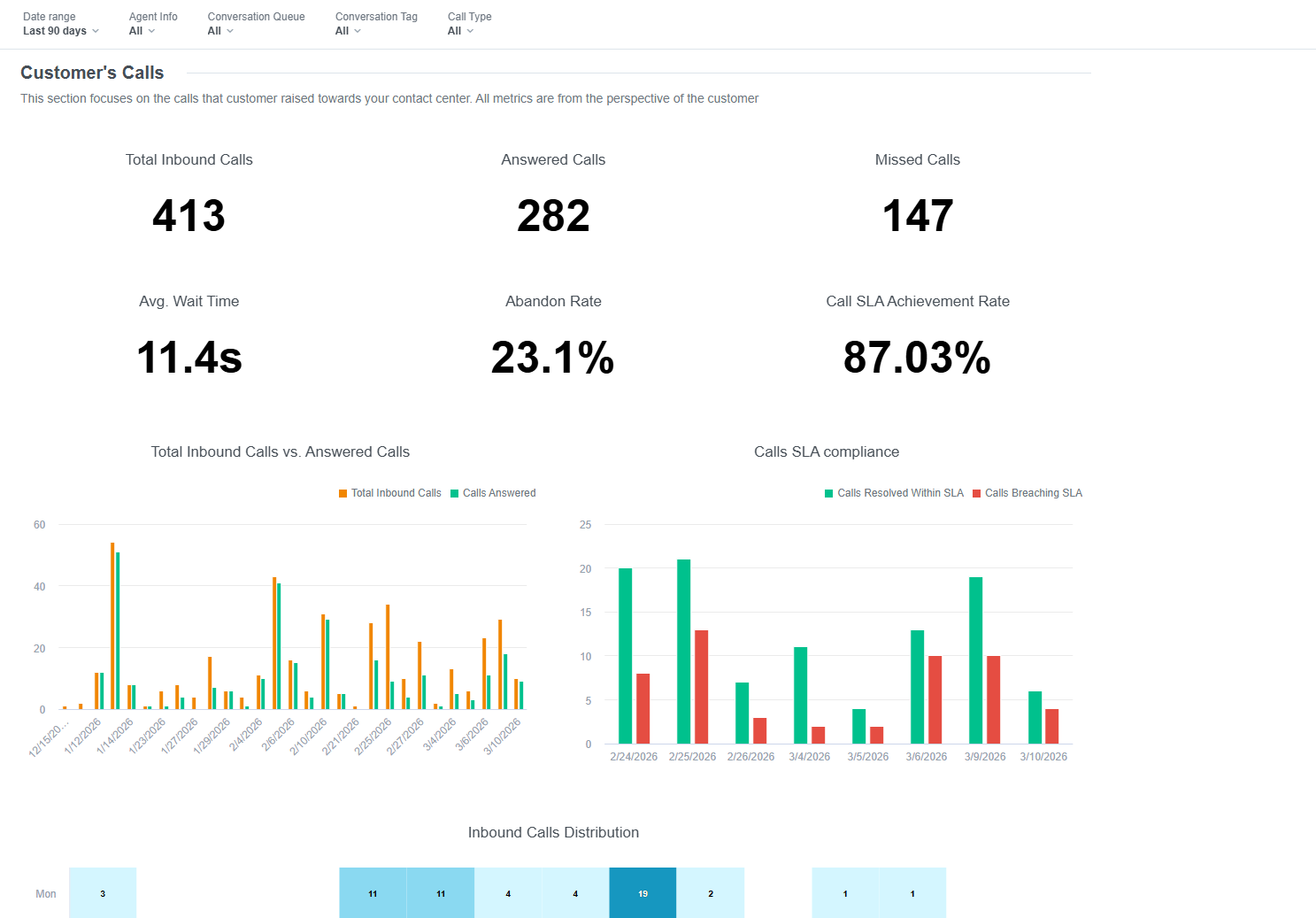
Task: Expand the Conversation Tag filter
Action: coord(346,30)
